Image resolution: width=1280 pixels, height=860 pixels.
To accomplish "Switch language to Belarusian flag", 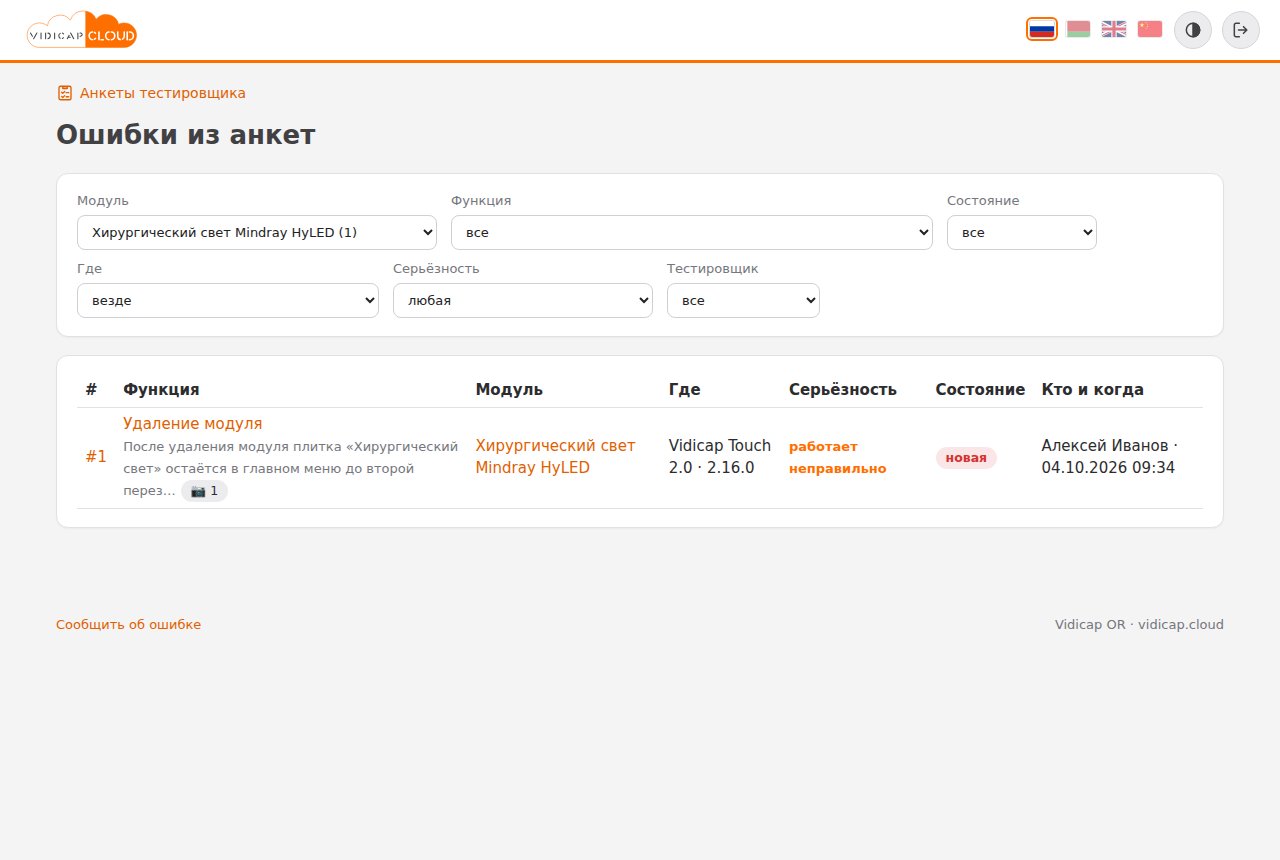I will (x=1078, y=29).
